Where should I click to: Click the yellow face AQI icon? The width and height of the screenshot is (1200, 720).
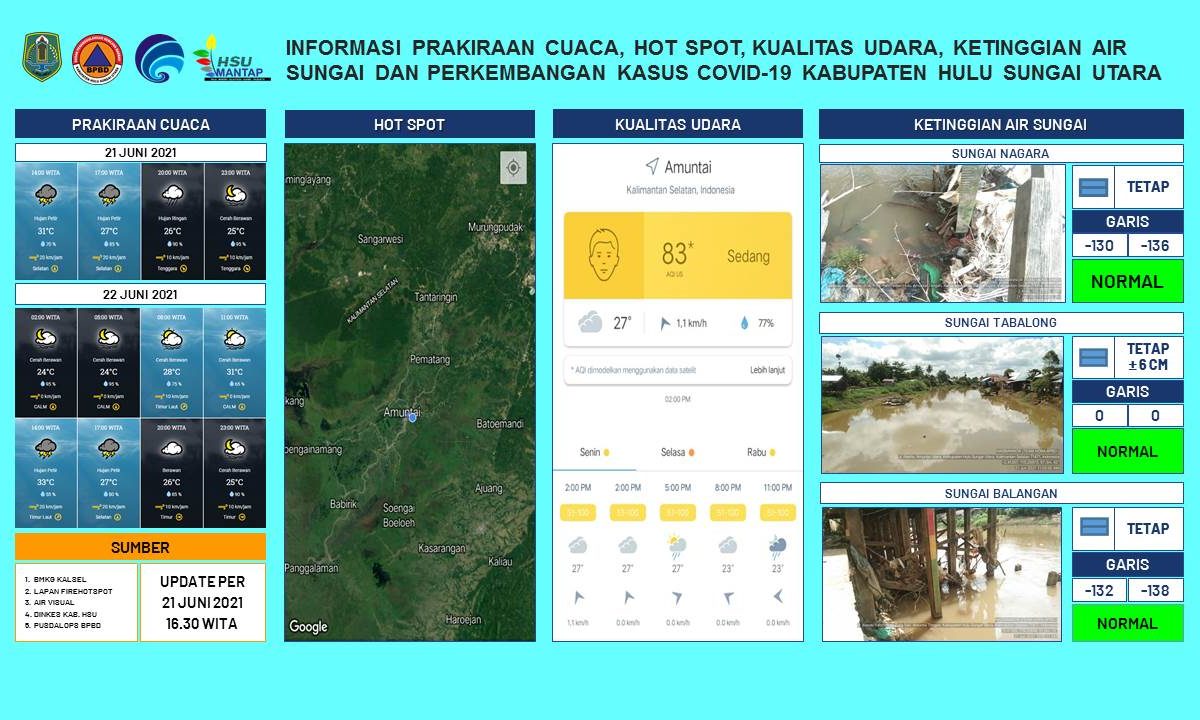tap(603, 256)
